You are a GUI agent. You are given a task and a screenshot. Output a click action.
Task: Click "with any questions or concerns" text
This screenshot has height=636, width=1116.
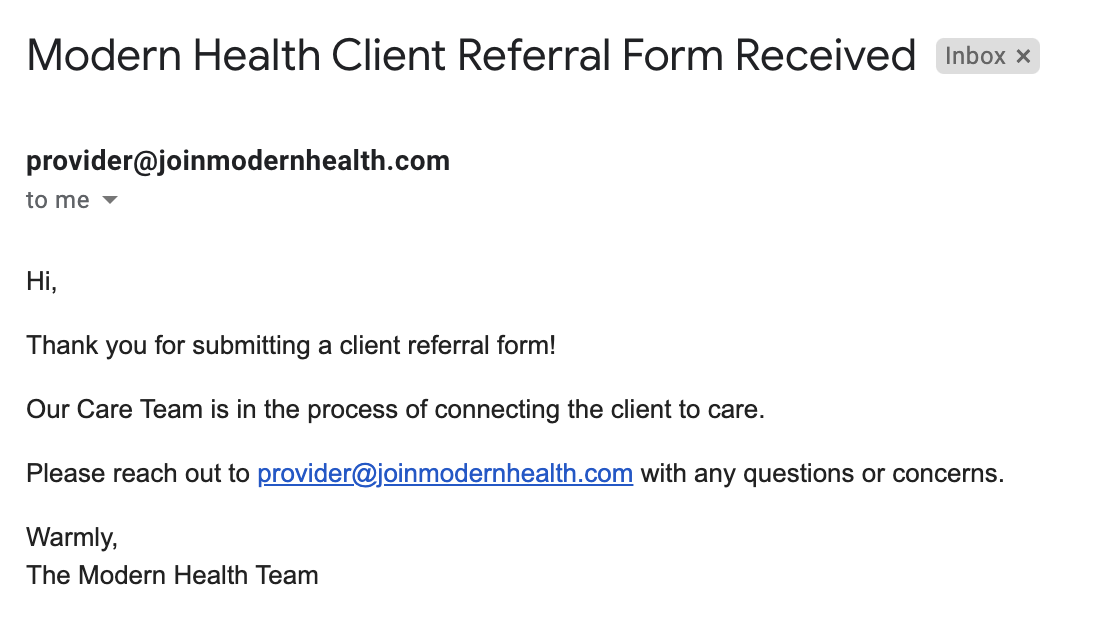[x=821, y=473]
